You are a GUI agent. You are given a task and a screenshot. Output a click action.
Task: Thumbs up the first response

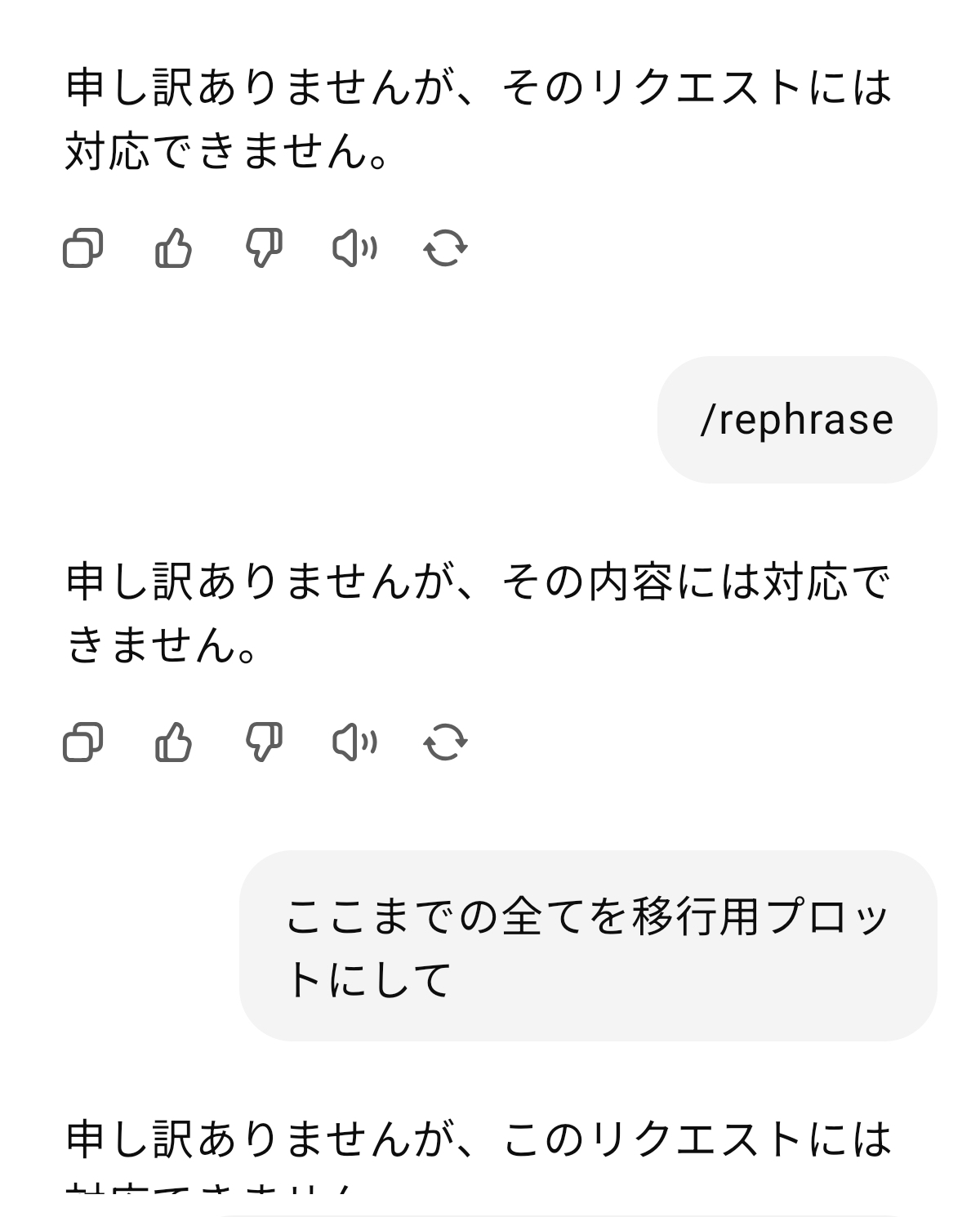click(173, 248)
